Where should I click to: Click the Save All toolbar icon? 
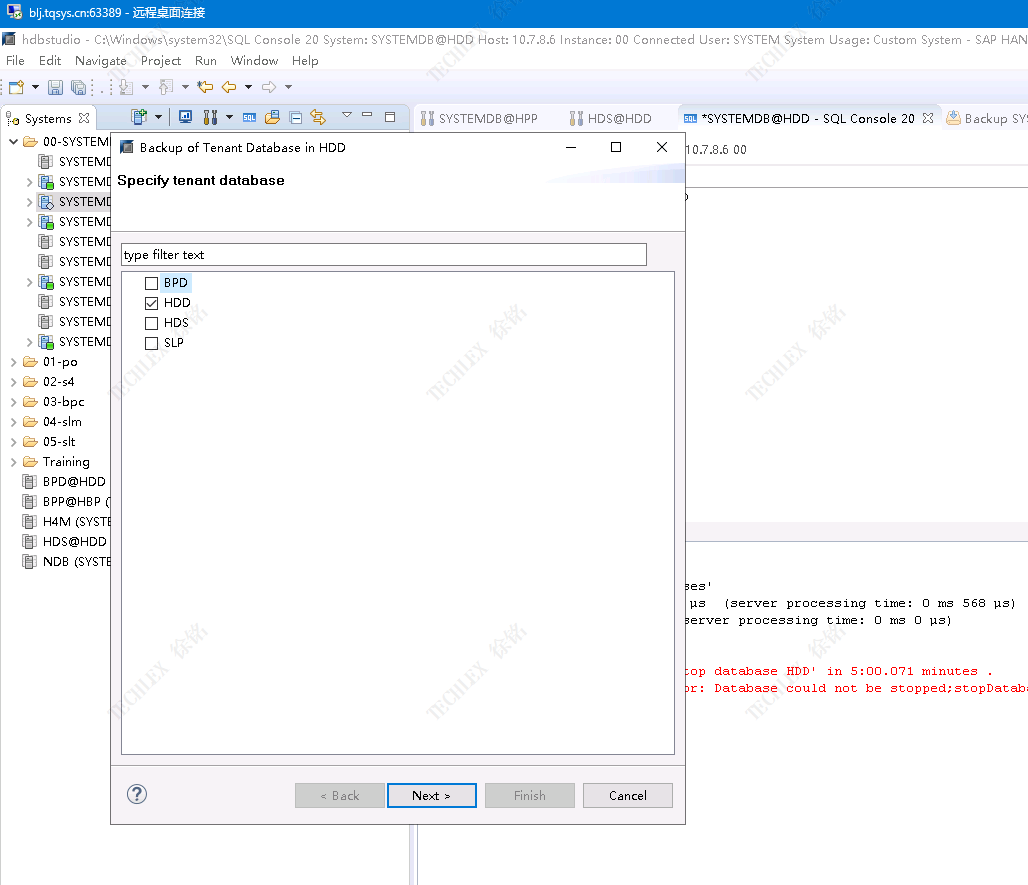(78, 88)
